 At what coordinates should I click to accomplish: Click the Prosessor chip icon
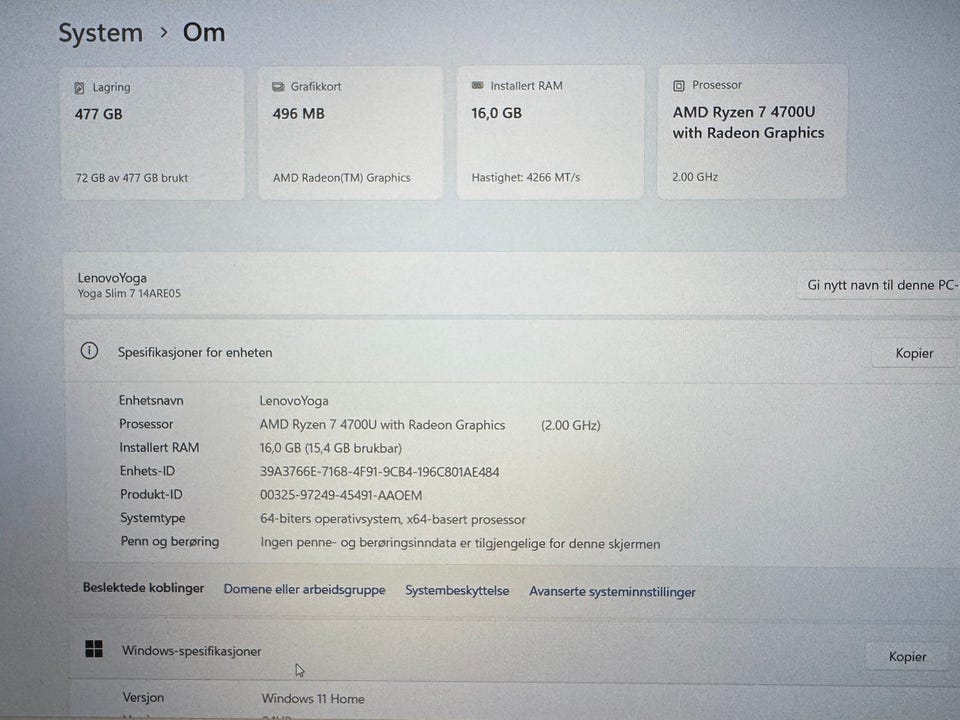[678, 86]
